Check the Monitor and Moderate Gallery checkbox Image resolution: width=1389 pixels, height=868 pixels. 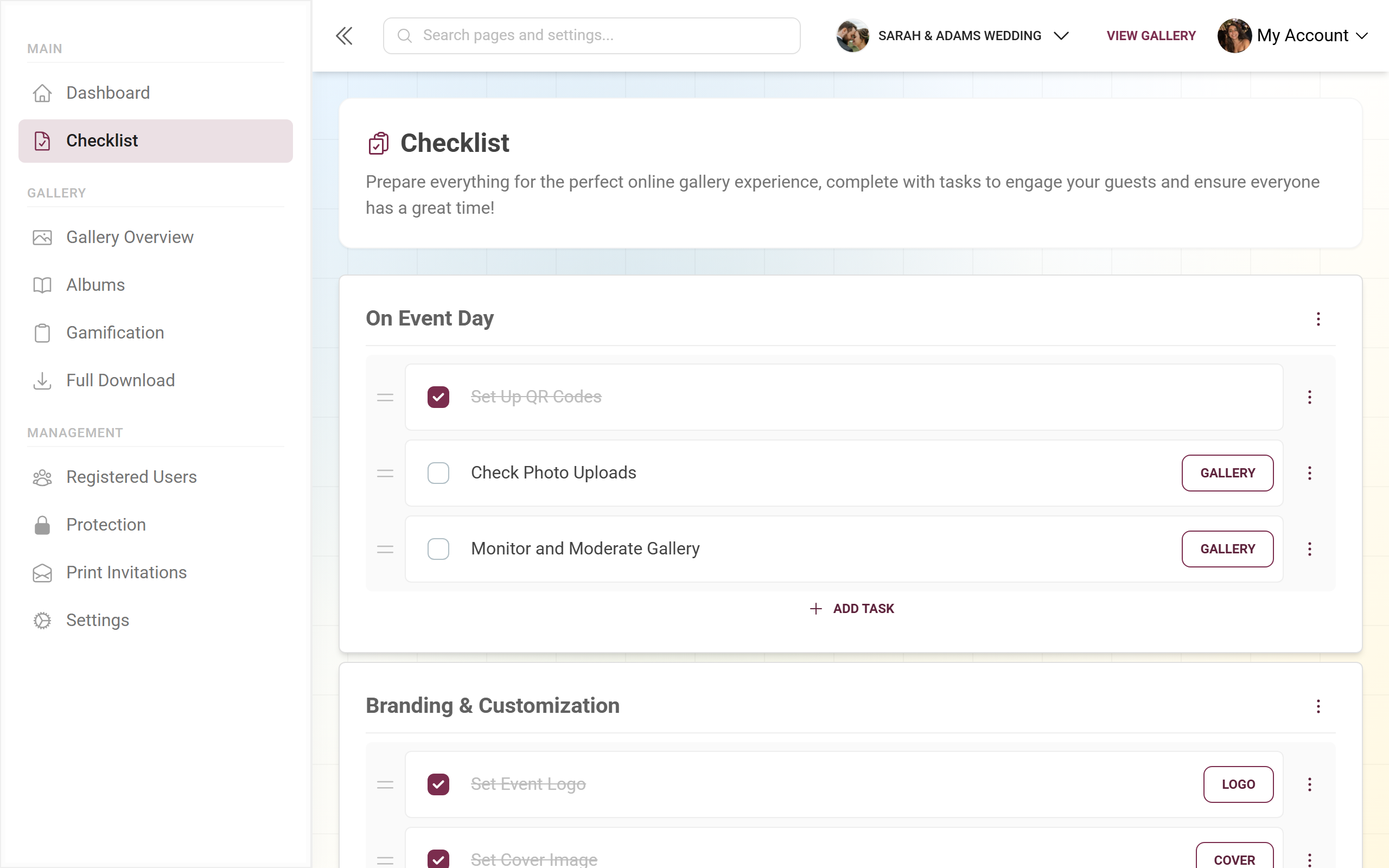[438, 550]
